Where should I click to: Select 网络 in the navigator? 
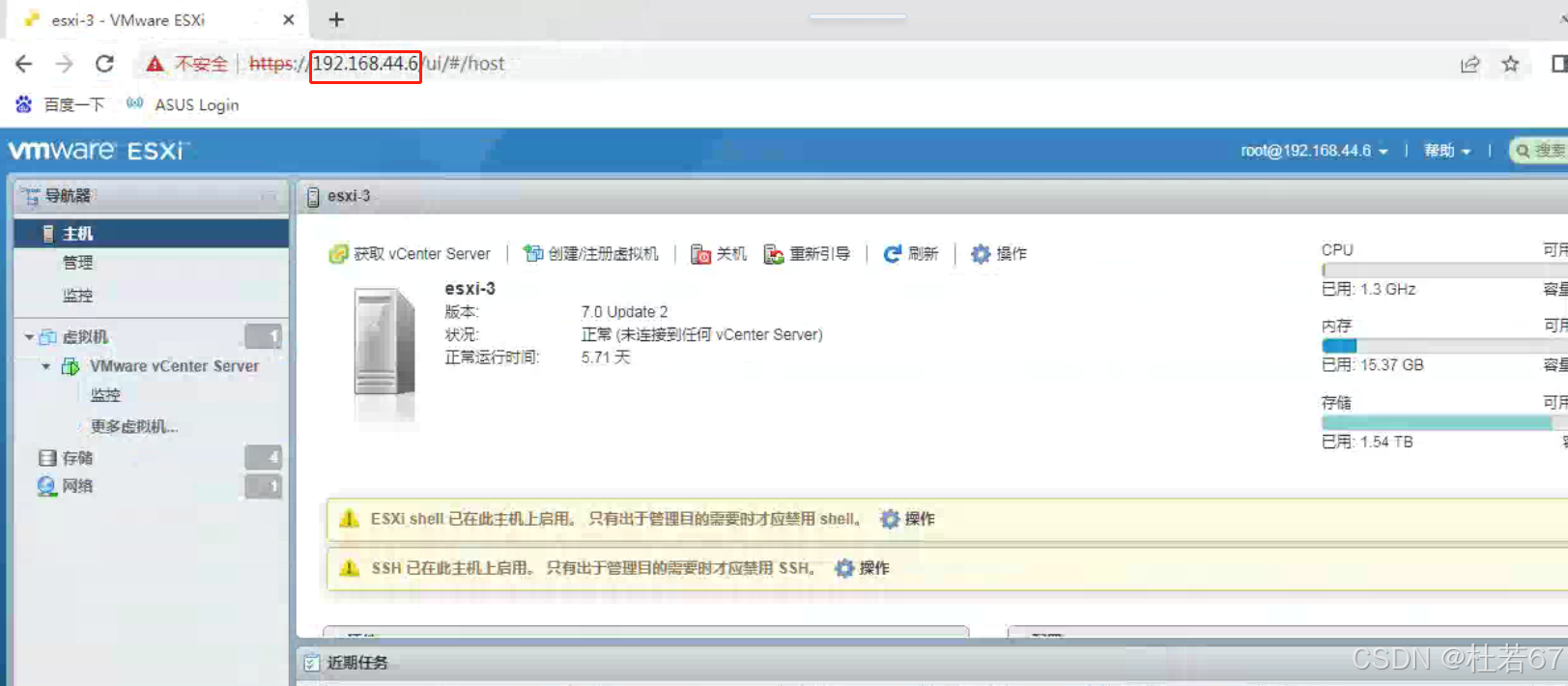point(77,486)
